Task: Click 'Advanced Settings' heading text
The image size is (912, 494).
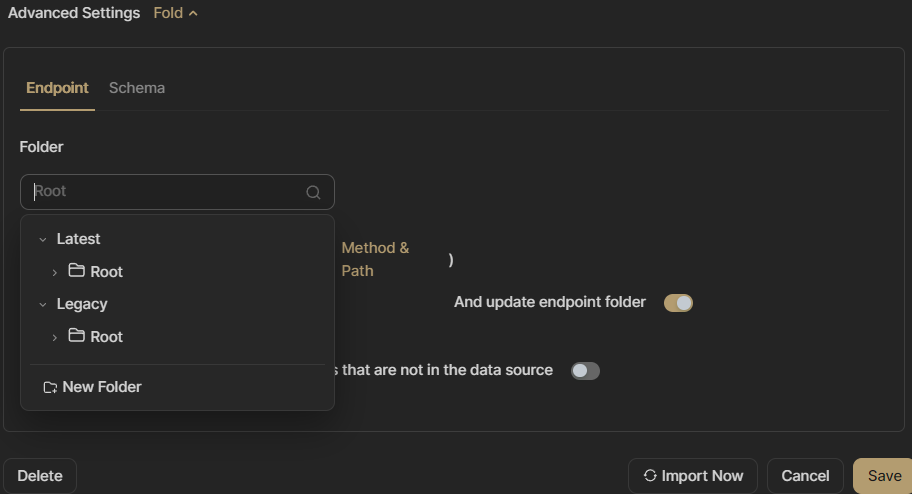Action: (x=74, y=13)
